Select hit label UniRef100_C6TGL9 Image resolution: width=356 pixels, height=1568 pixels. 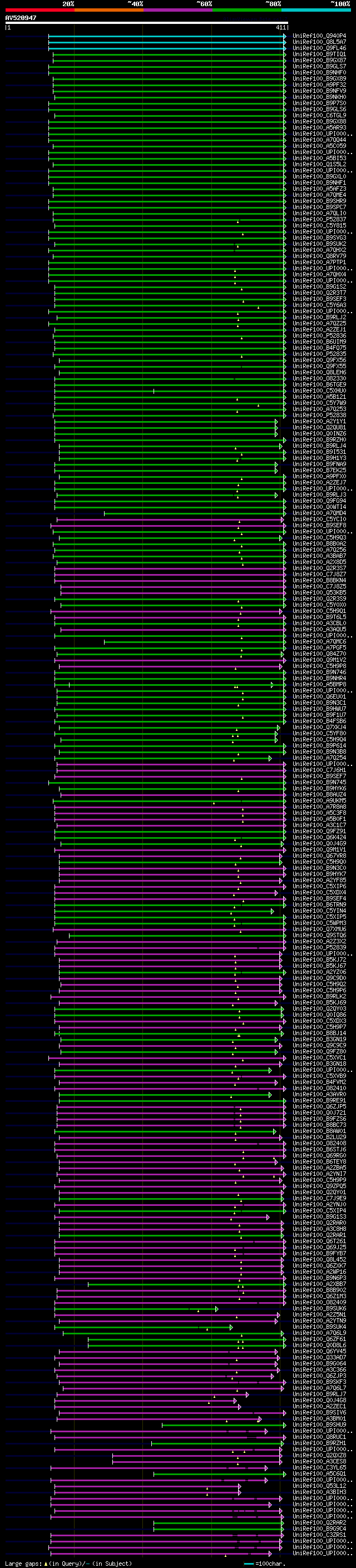click(319, 115)
